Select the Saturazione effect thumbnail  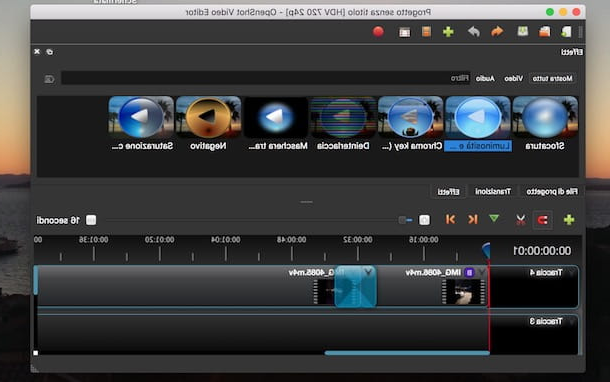(x=141, y=118)
